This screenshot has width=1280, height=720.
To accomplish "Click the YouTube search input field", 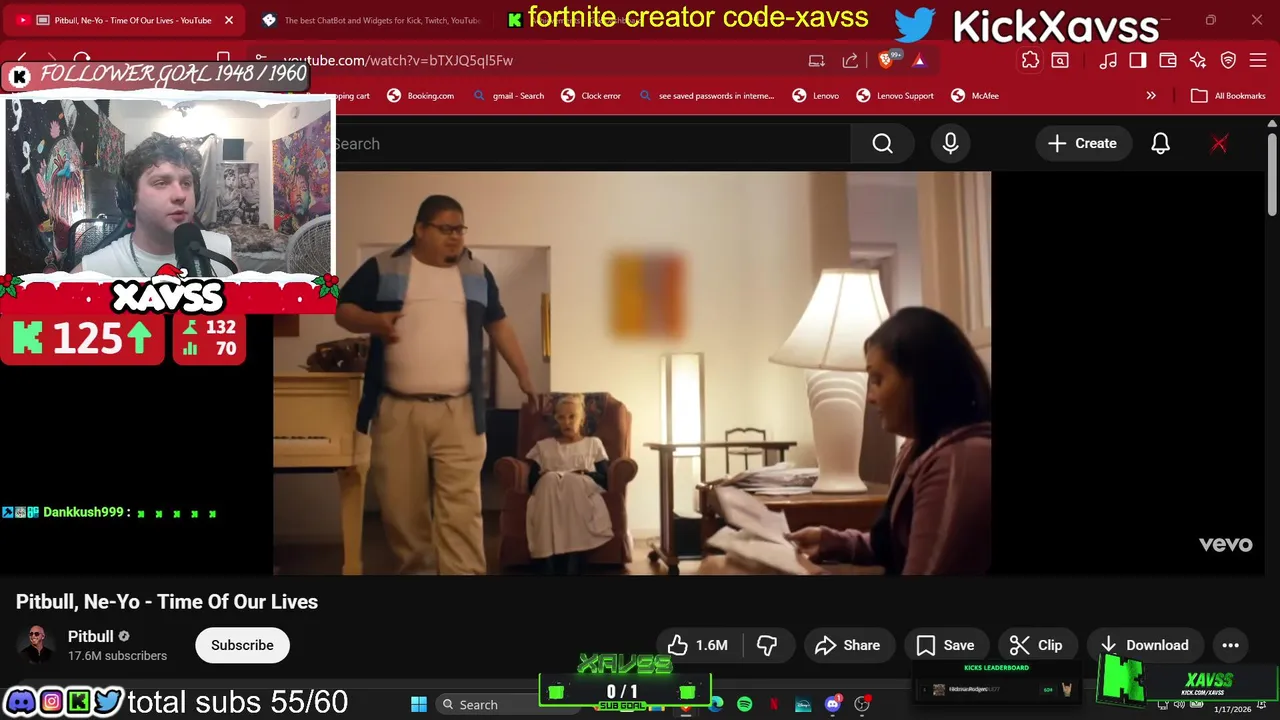I will coord(590,144).
